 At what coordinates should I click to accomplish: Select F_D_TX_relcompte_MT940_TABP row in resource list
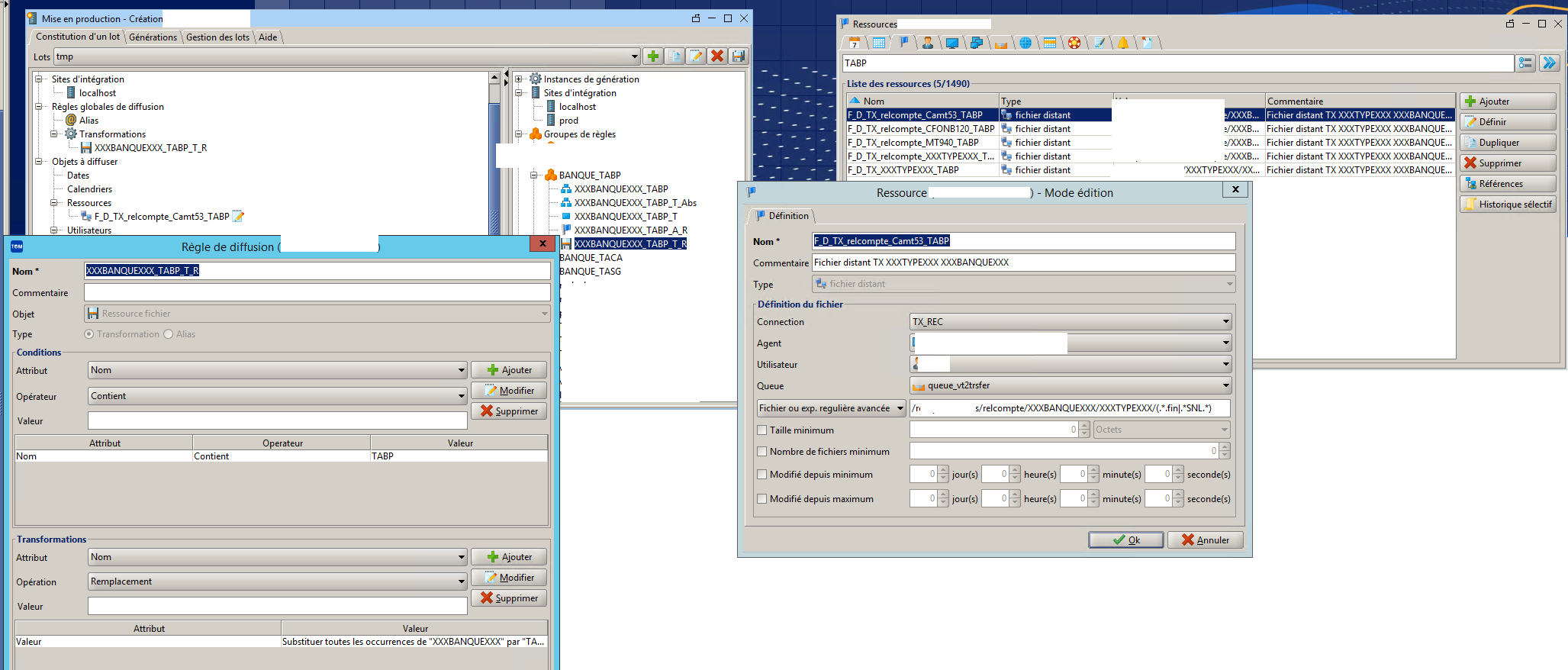[1151, 143]
